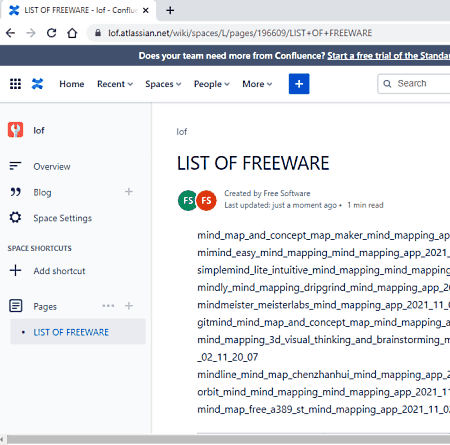Click into the Search field
This screenshot has width=450, height=445.
(x=414, y=84)
